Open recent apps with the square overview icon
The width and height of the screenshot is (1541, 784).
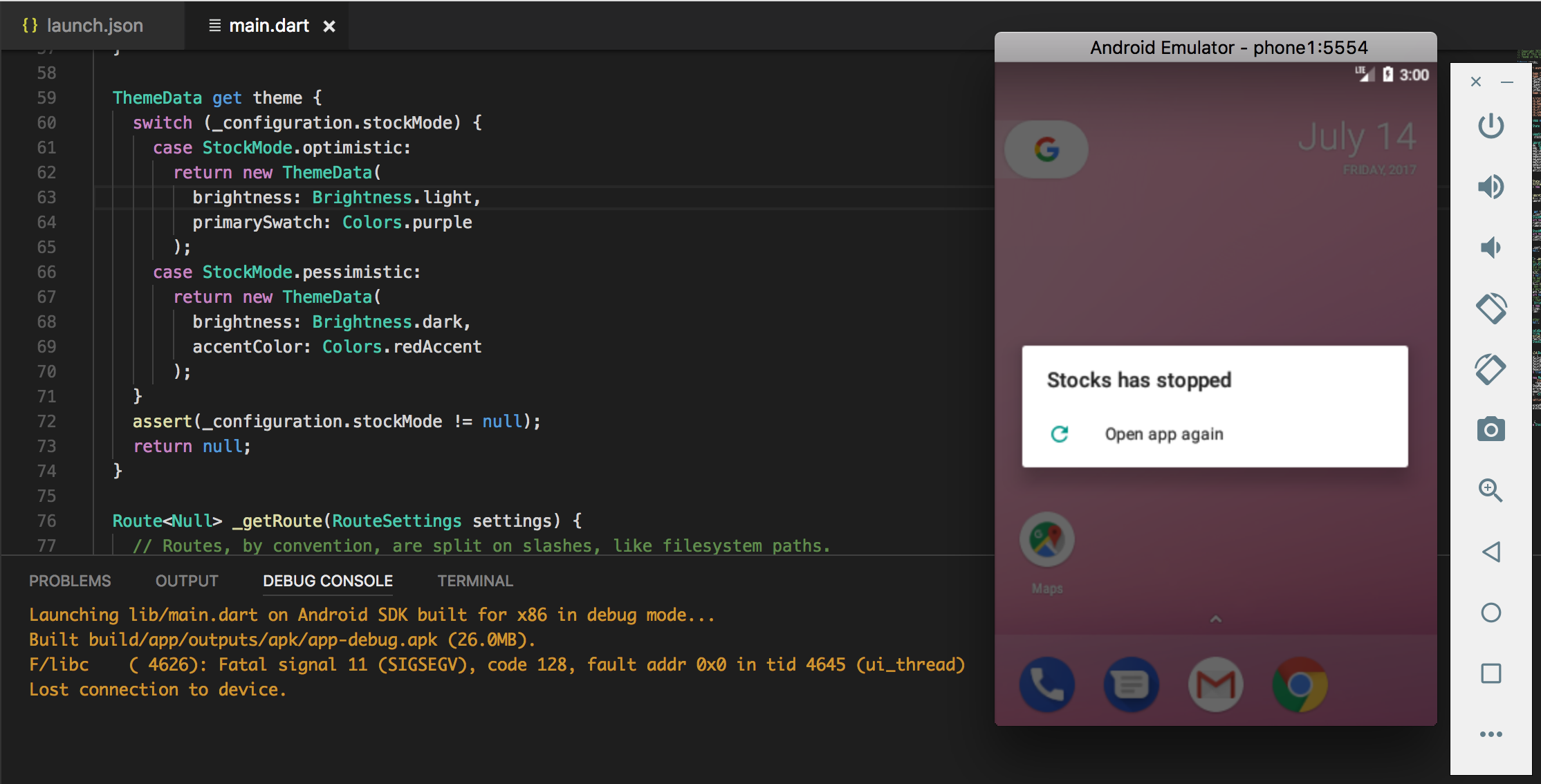click(x=1491, y=673)
